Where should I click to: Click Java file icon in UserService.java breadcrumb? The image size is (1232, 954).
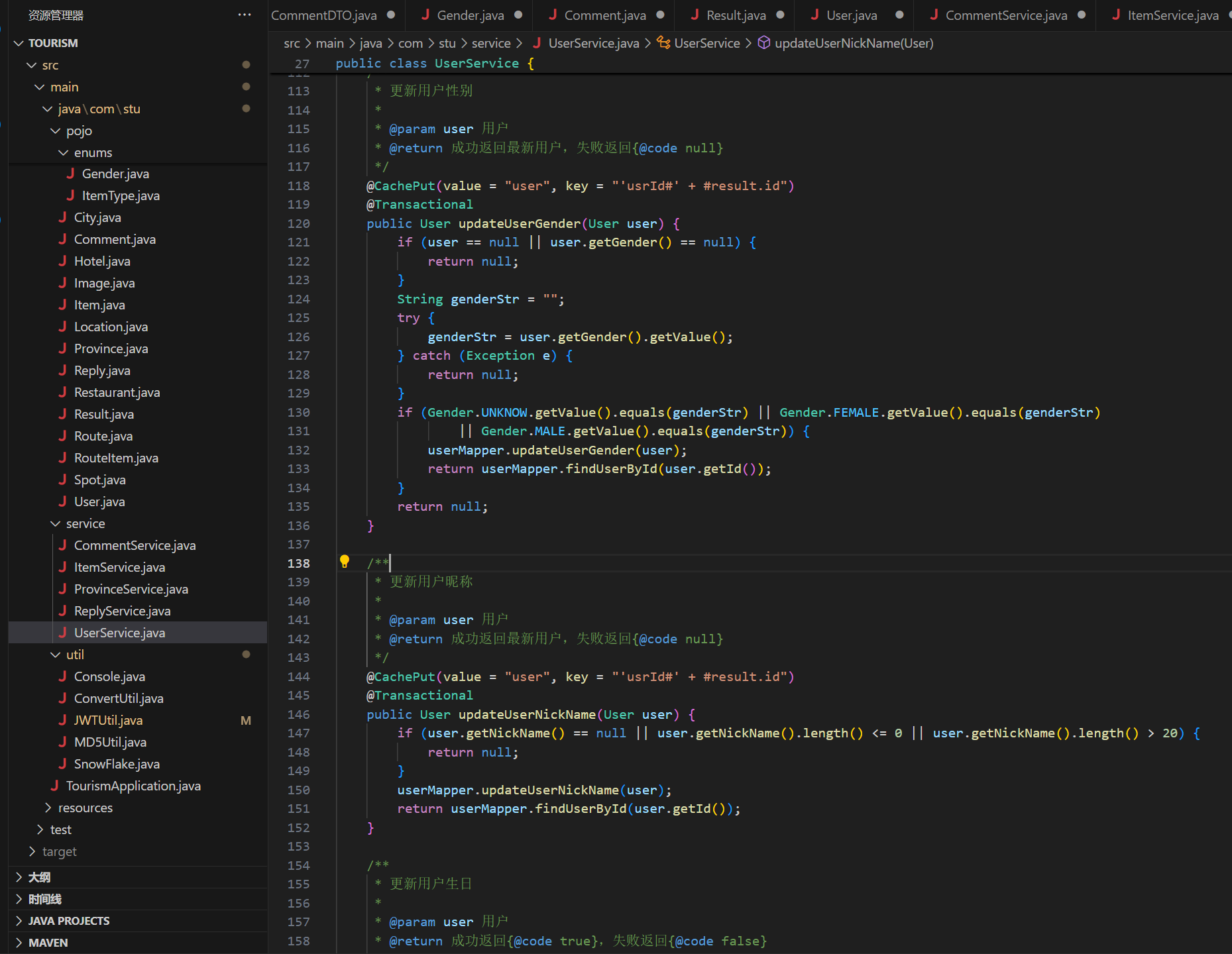[537, 43]
